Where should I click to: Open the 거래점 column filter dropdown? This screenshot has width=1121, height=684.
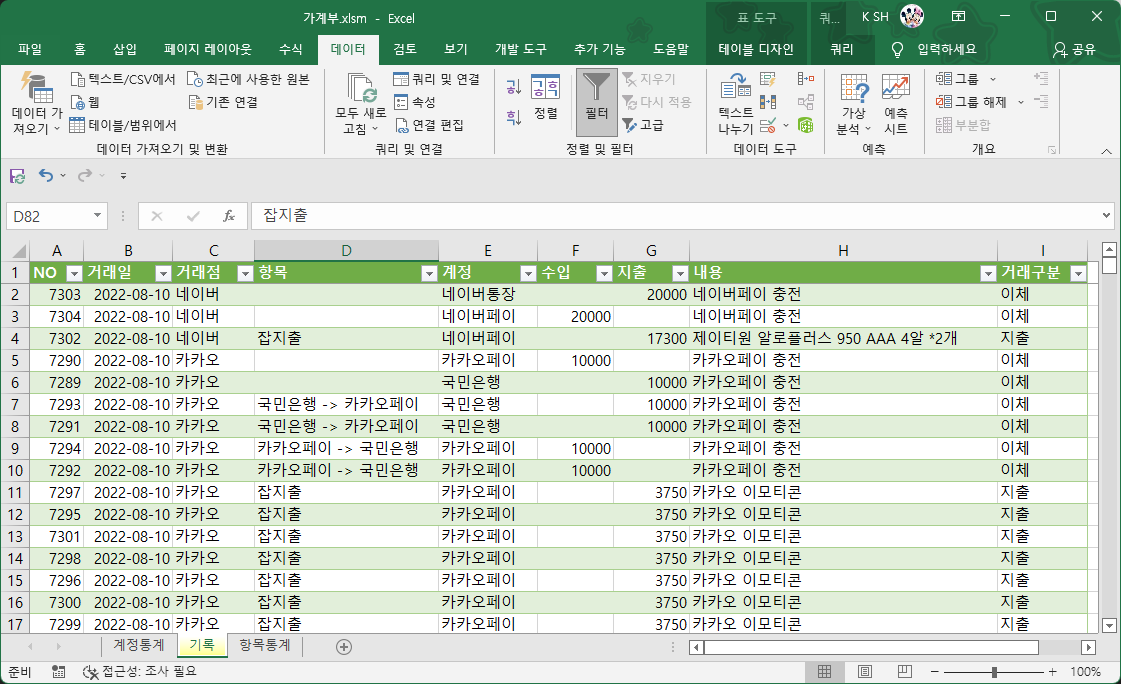245,273
